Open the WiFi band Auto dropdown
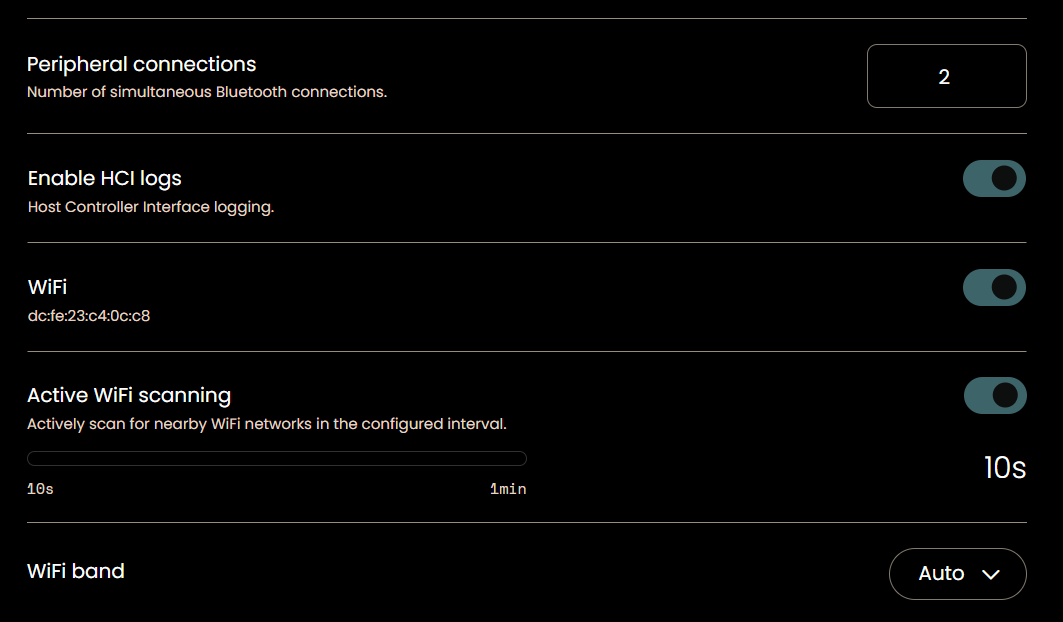 click(957, 574)
